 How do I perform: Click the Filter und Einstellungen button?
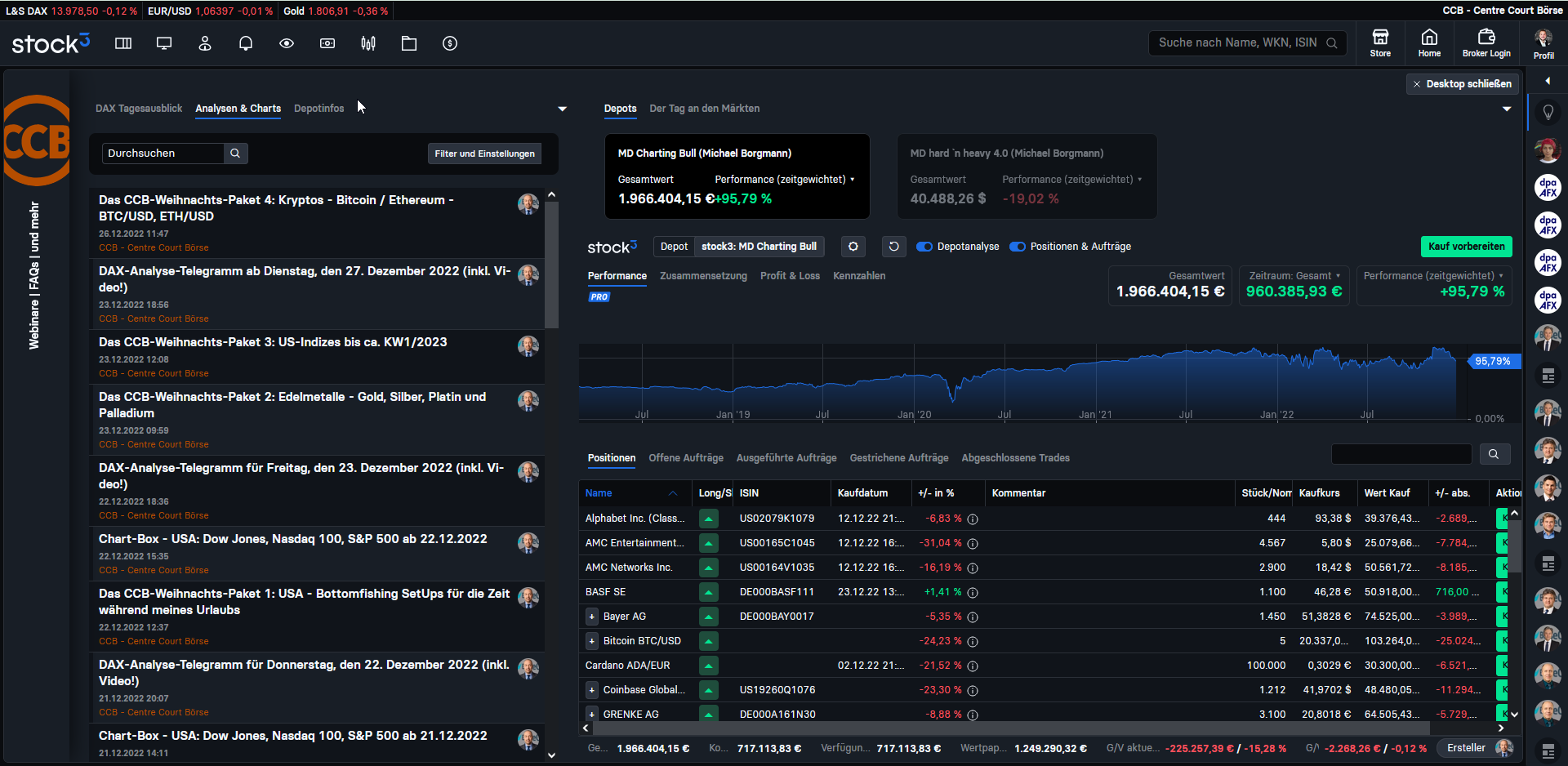coord(484,154)
